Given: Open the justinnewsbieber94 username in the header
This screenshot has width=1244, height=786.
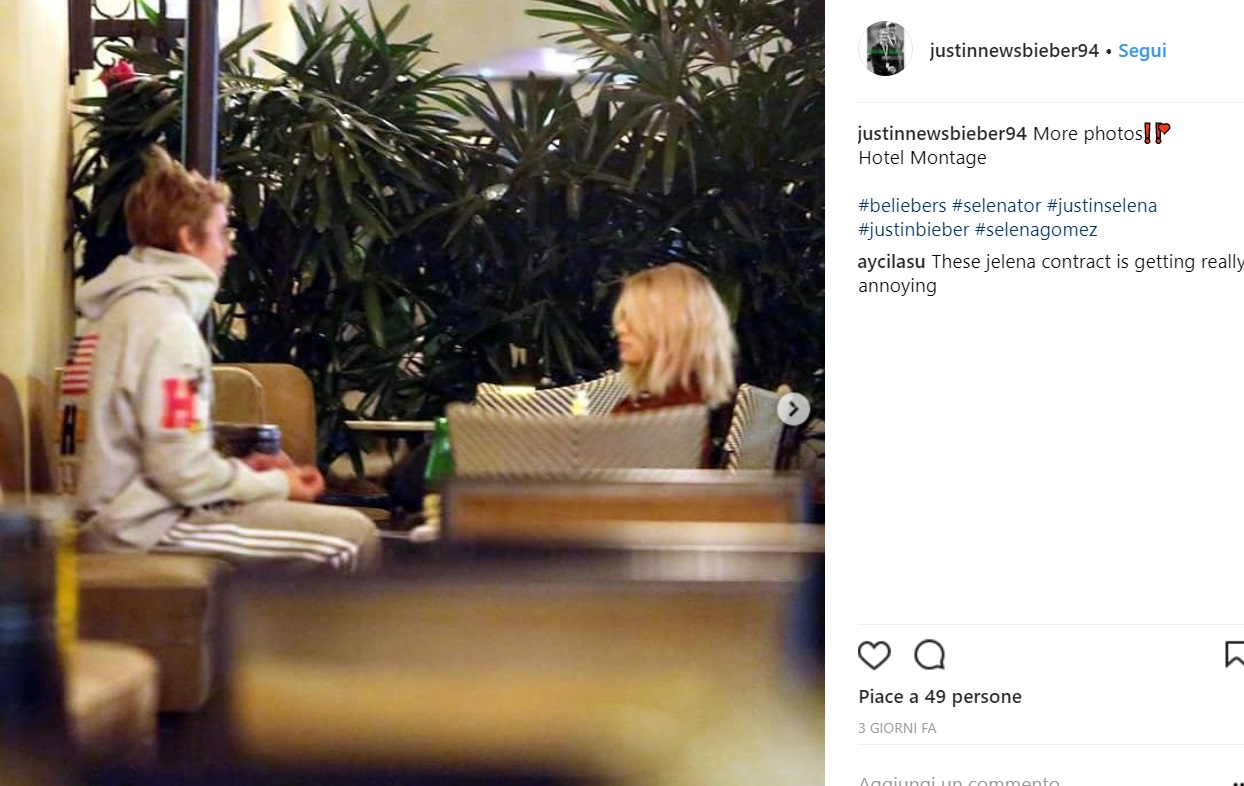Looking at the screenshot, I should (x=1014, y=51).
